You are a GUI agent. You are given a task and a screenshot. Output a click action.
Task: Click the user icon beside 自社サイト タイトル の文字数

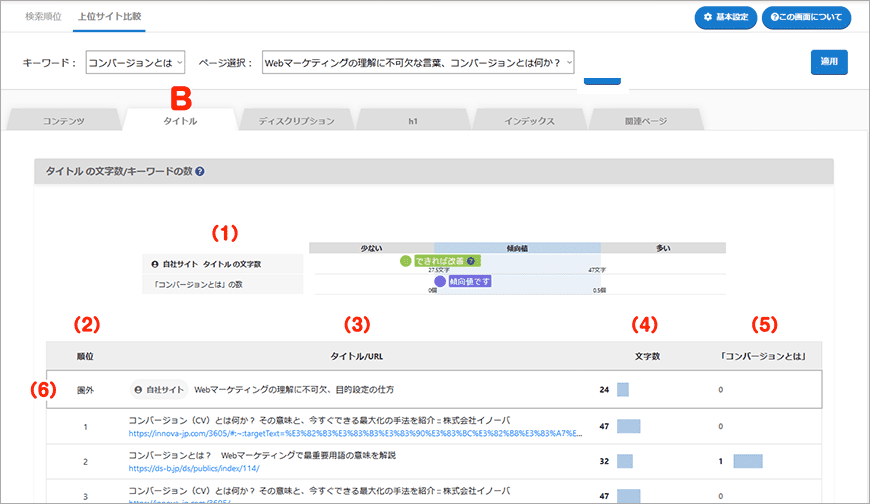pos(155,264)
